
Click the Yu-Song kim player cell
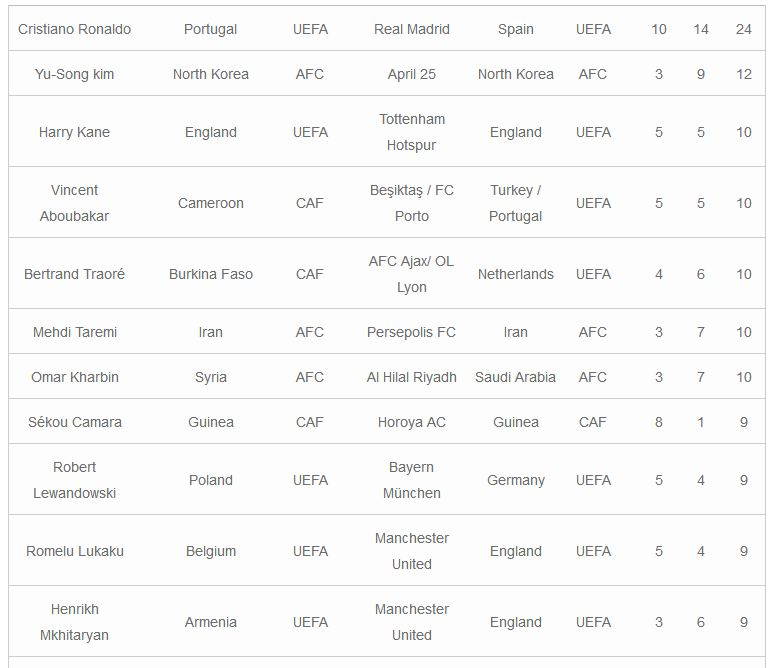(75, 74)
